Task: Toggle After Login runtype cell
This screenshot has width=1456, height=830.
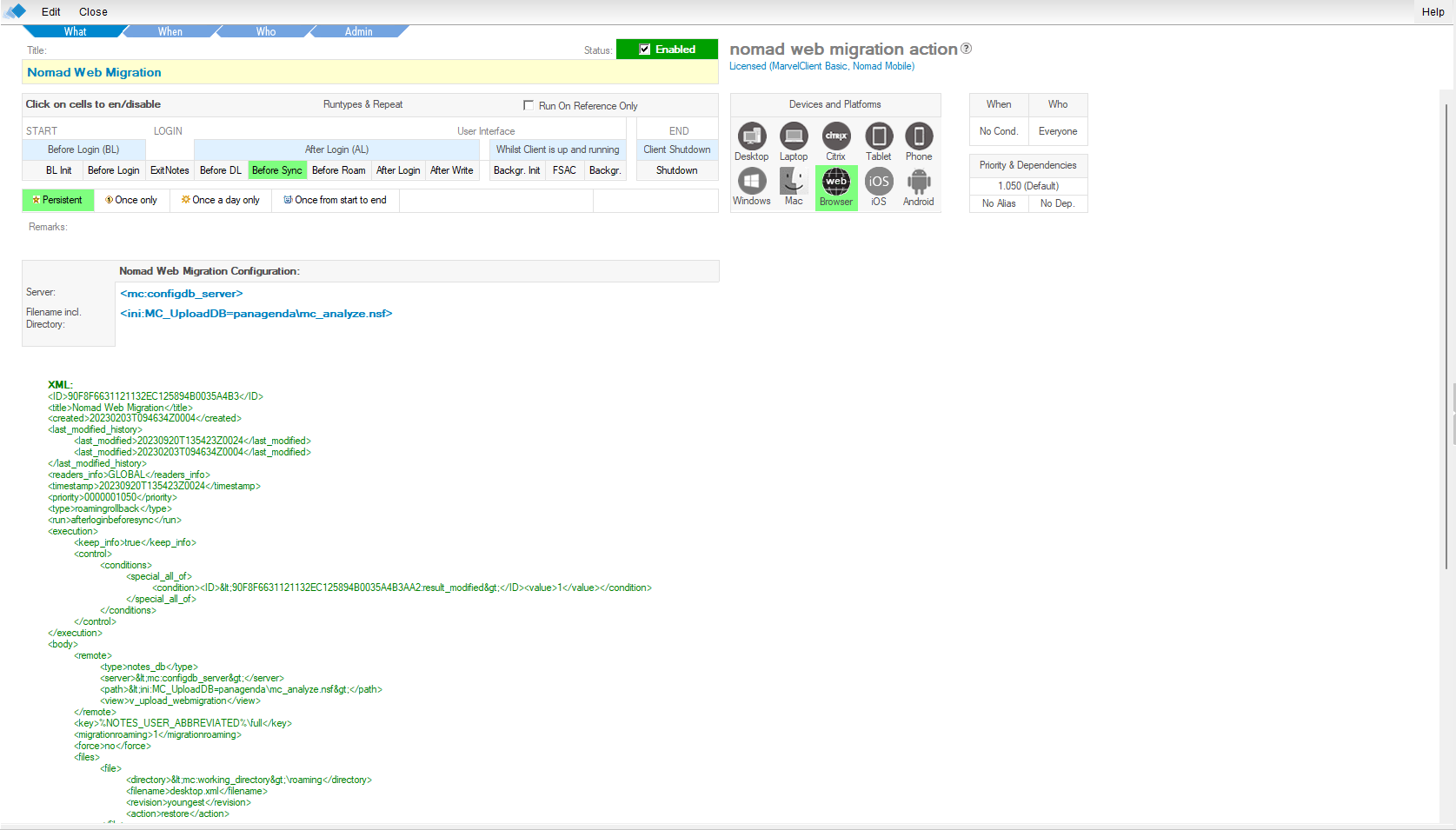Action: point(398,170)
